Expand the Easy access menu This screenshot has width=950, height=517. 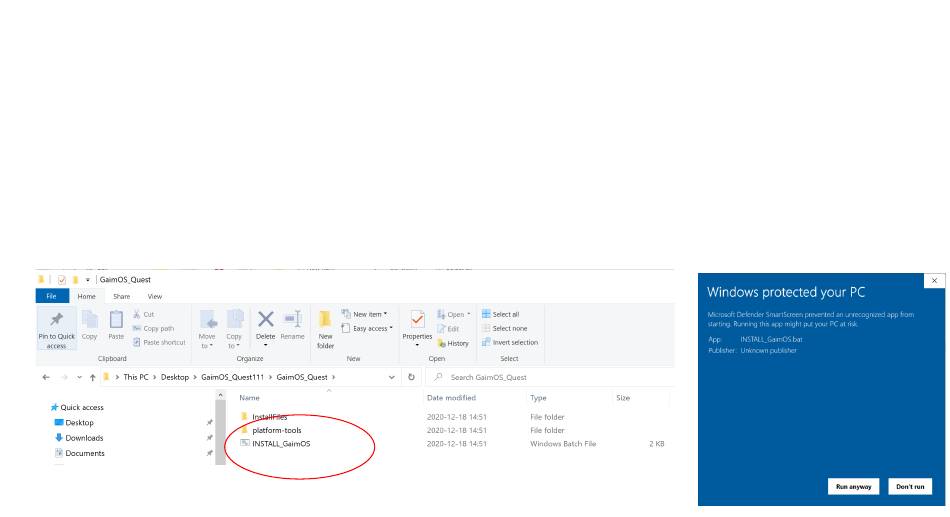(367, 328)
